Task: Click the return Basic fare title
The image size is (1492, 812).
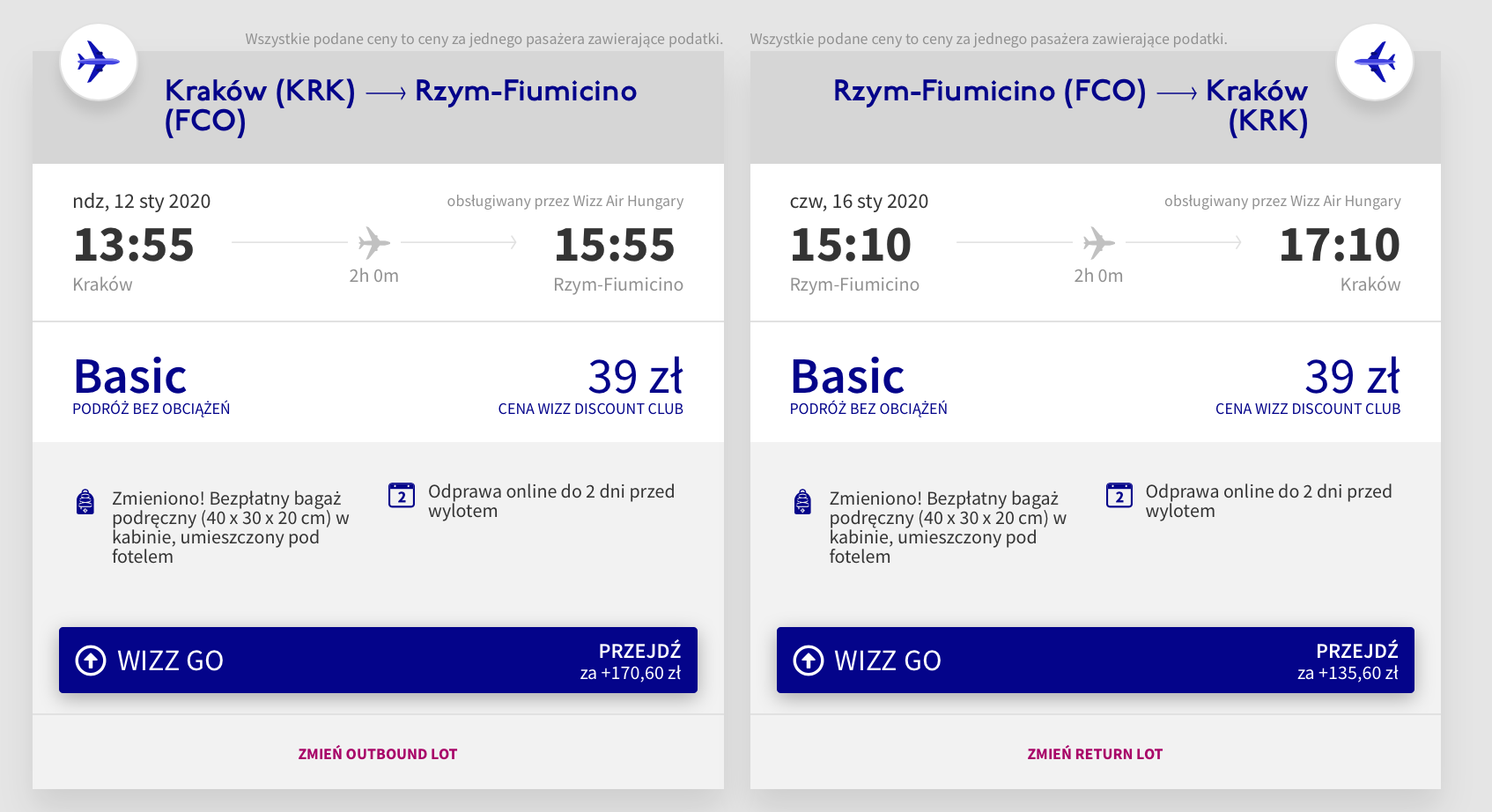Action: 847,377
